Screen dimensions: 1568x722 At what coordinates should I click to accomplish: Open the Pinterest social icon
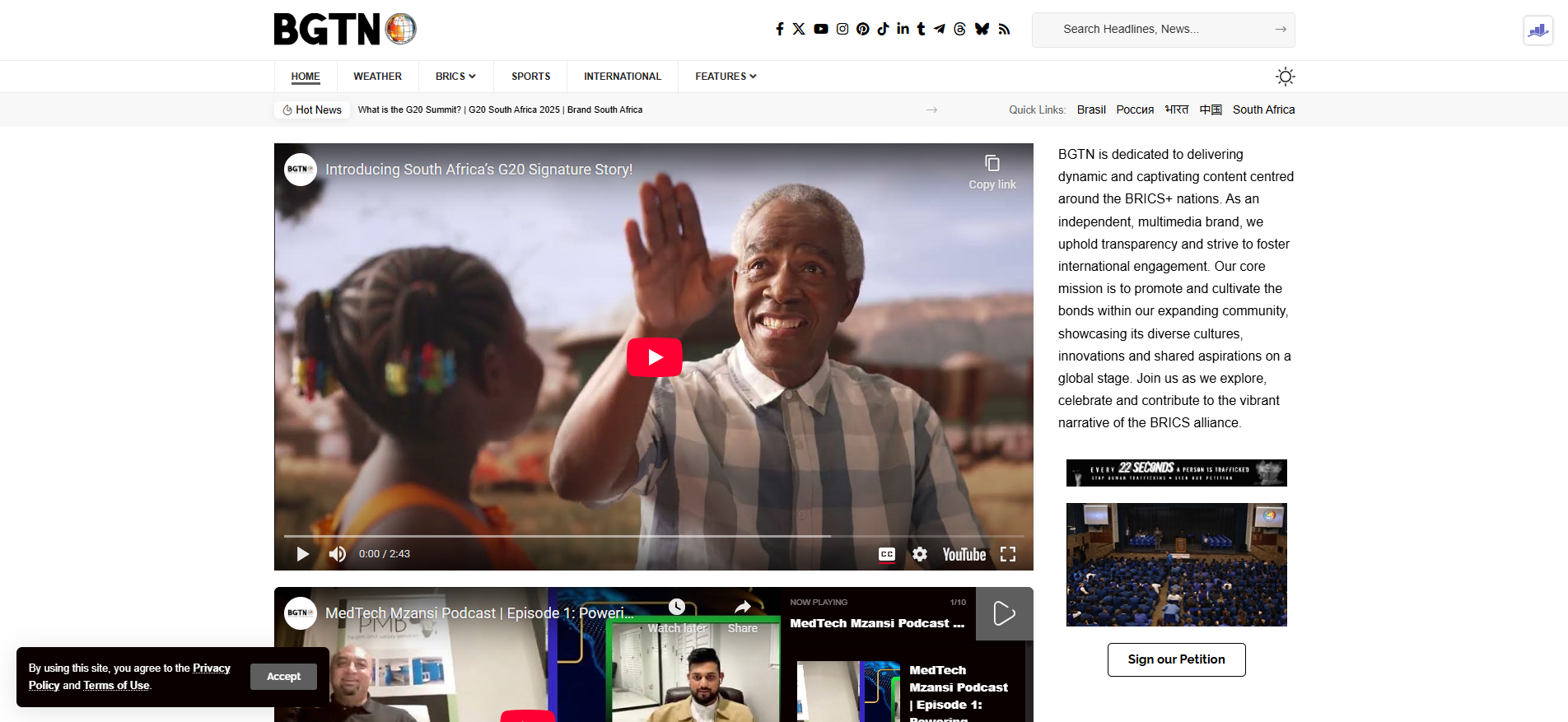(x=862, y=29)
